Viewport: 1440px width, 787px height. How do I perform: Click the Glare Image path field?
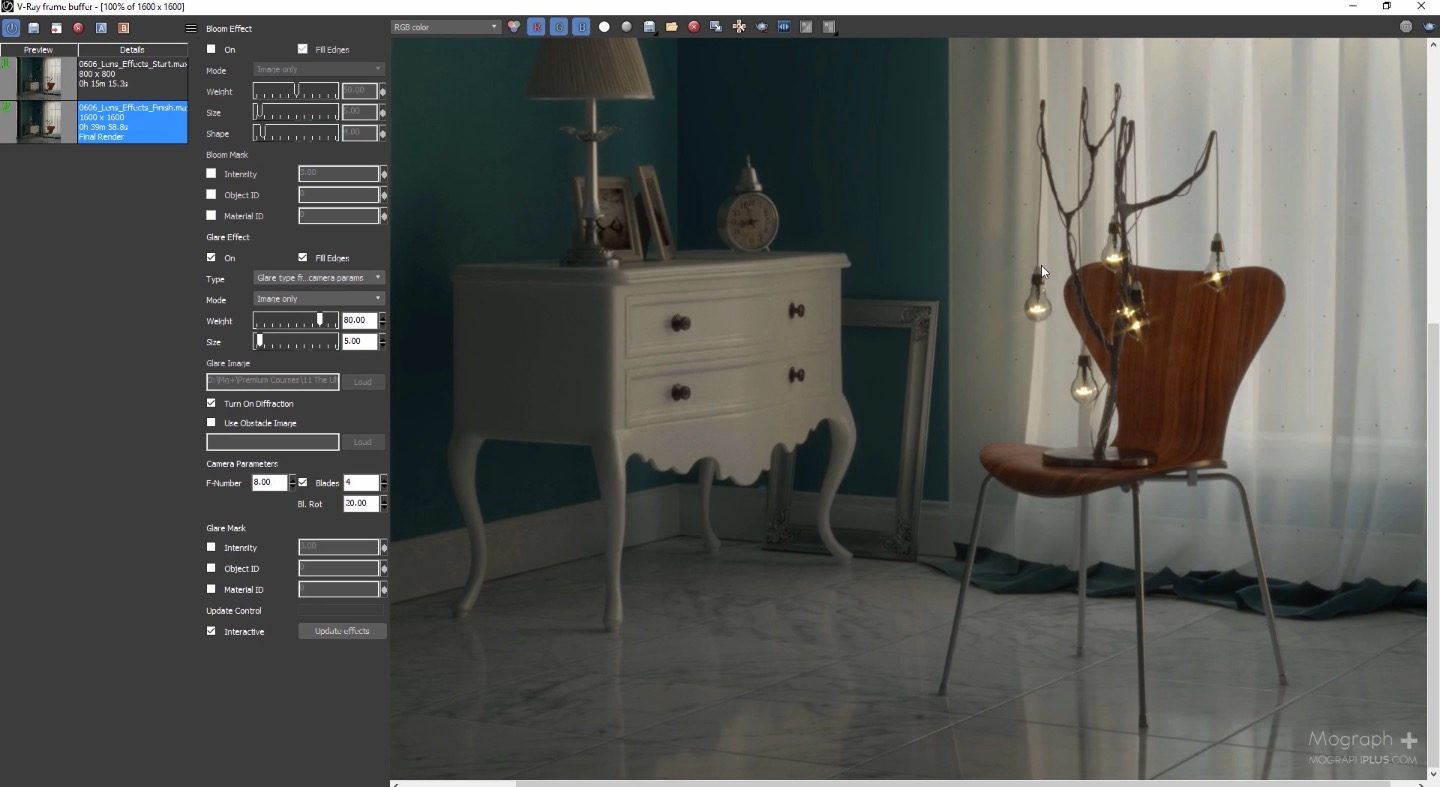pos(273,382)
